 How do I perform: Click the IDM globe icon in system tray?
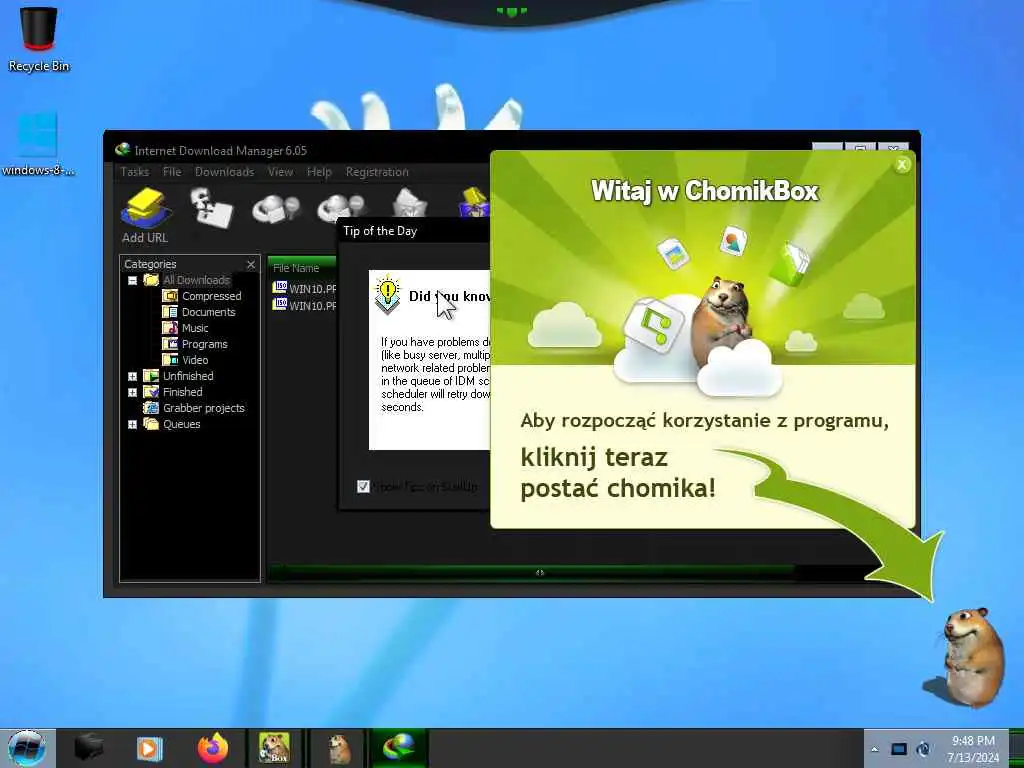click(923, 749)
